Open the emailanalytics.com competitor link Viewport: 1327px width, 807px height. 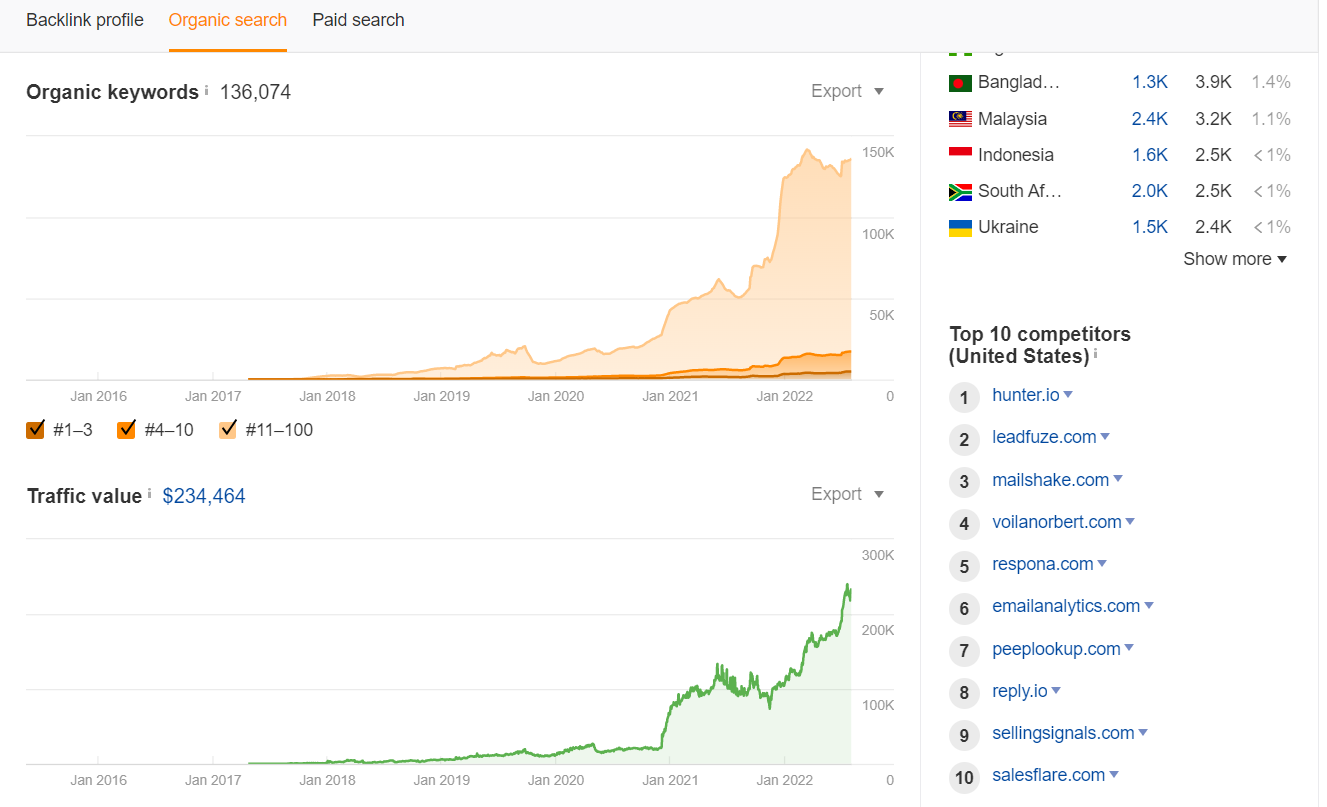point(1066,606)
